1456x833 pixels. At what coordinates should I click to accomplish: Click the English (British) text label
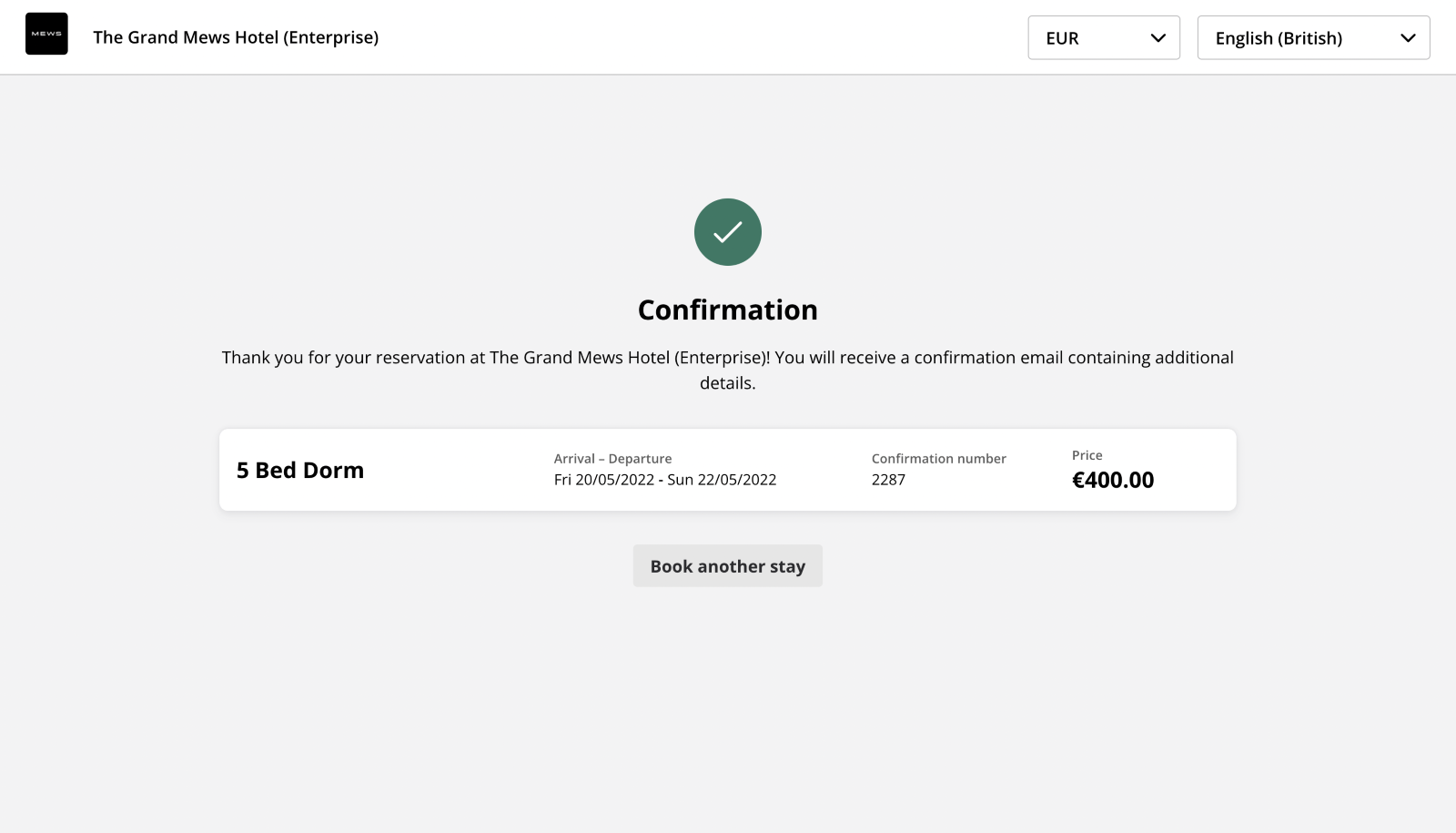[x=1279, y=38]
